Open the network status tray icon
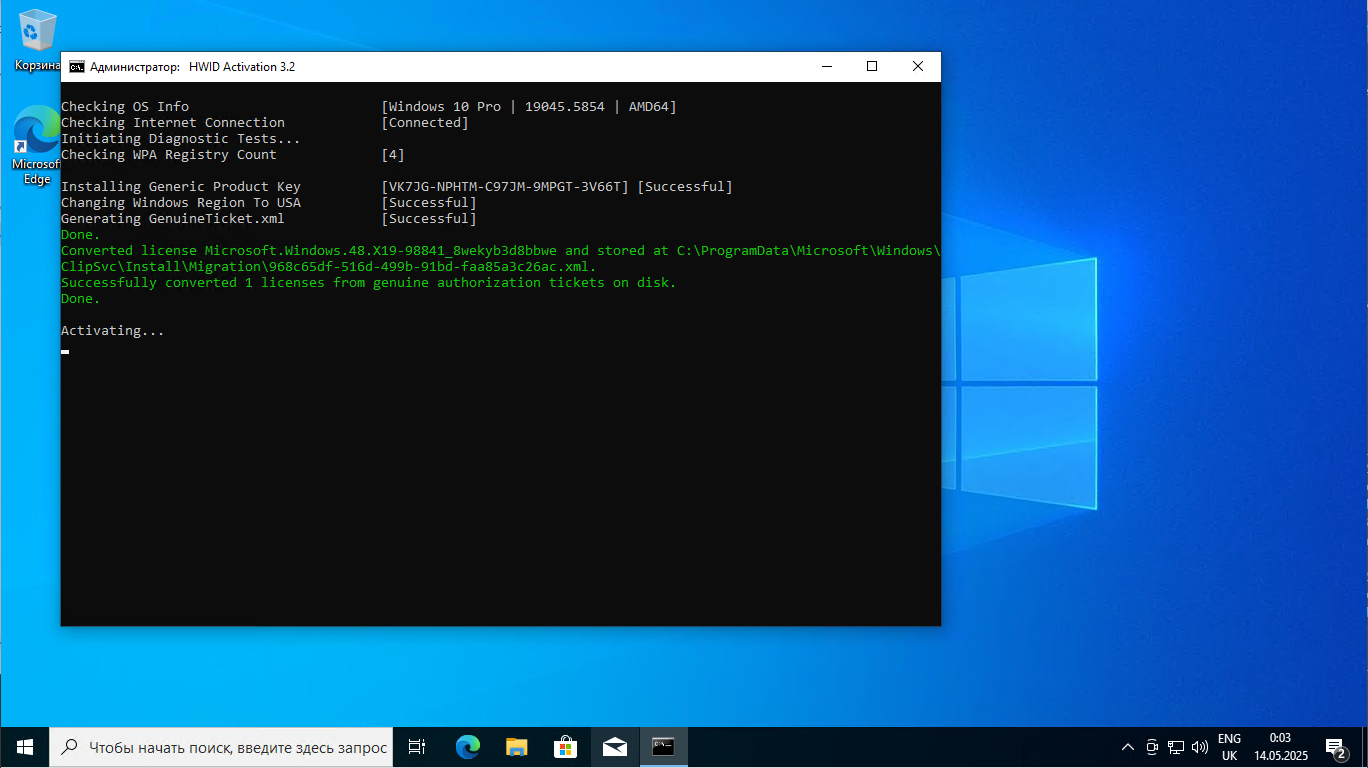 1176,747
